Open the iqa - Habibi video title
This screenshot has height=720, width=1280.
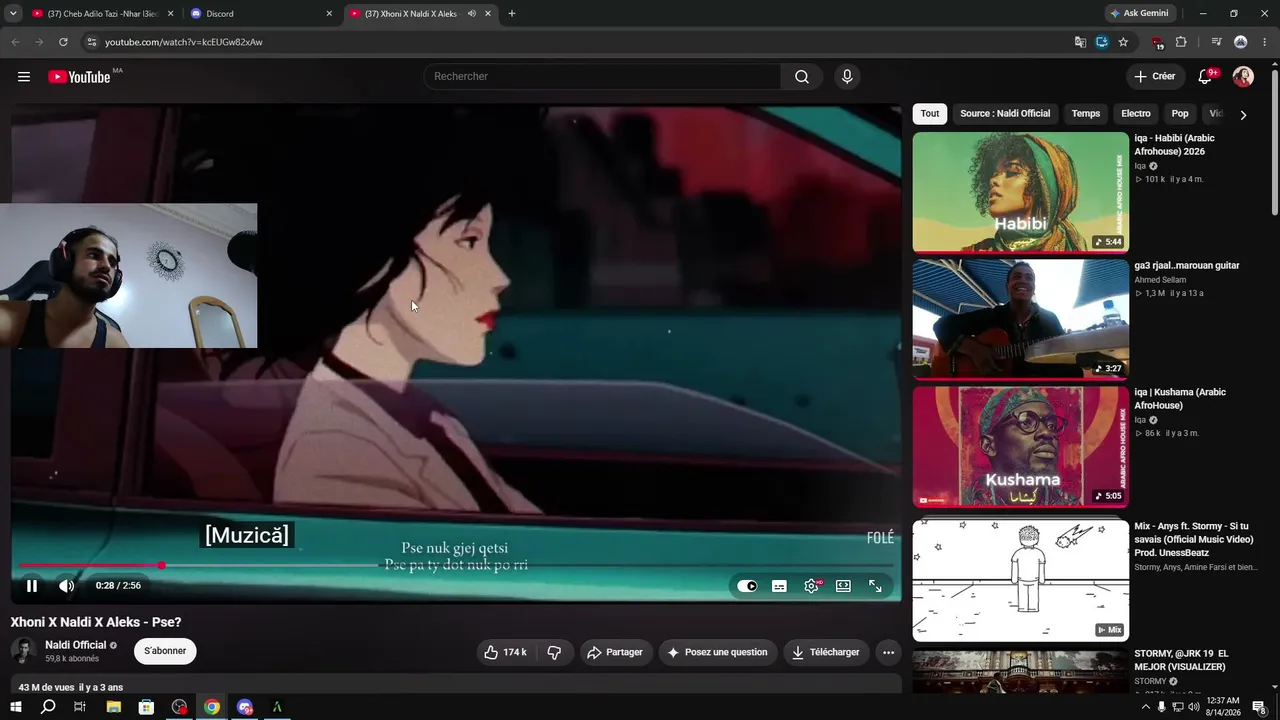(x=1174, y=145)
